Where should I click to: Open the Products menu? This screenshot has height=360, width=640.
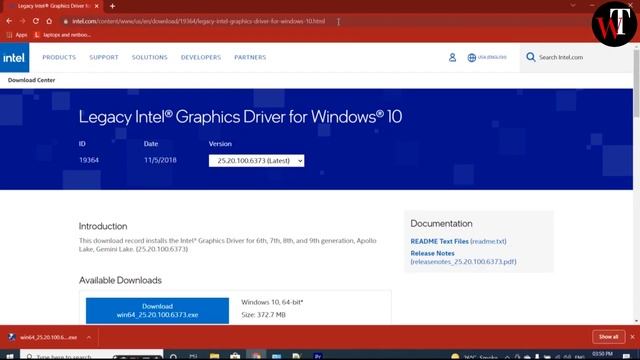(59, 58)
